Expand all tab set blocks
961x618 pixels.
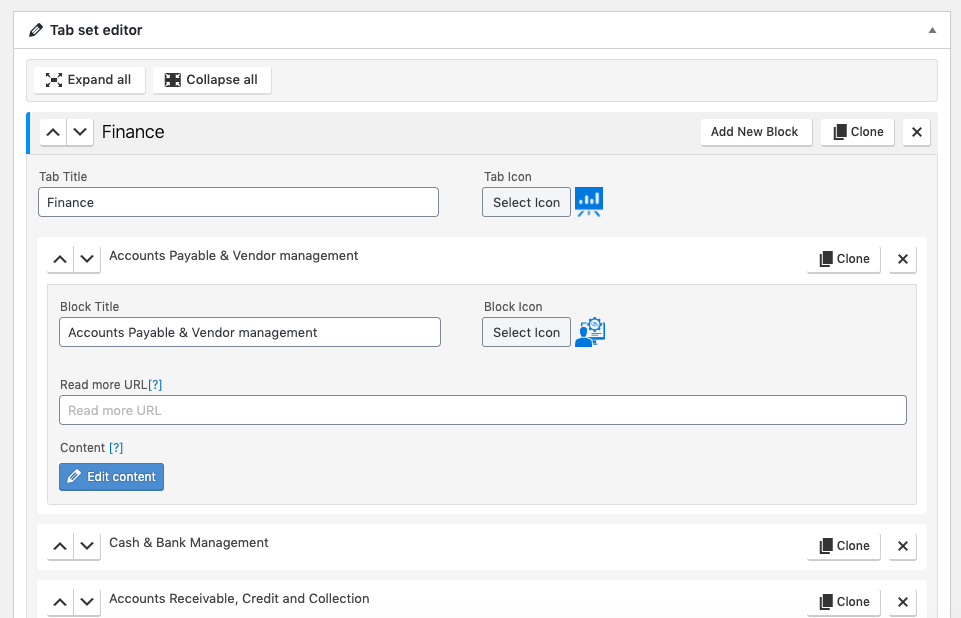(89, 80)
